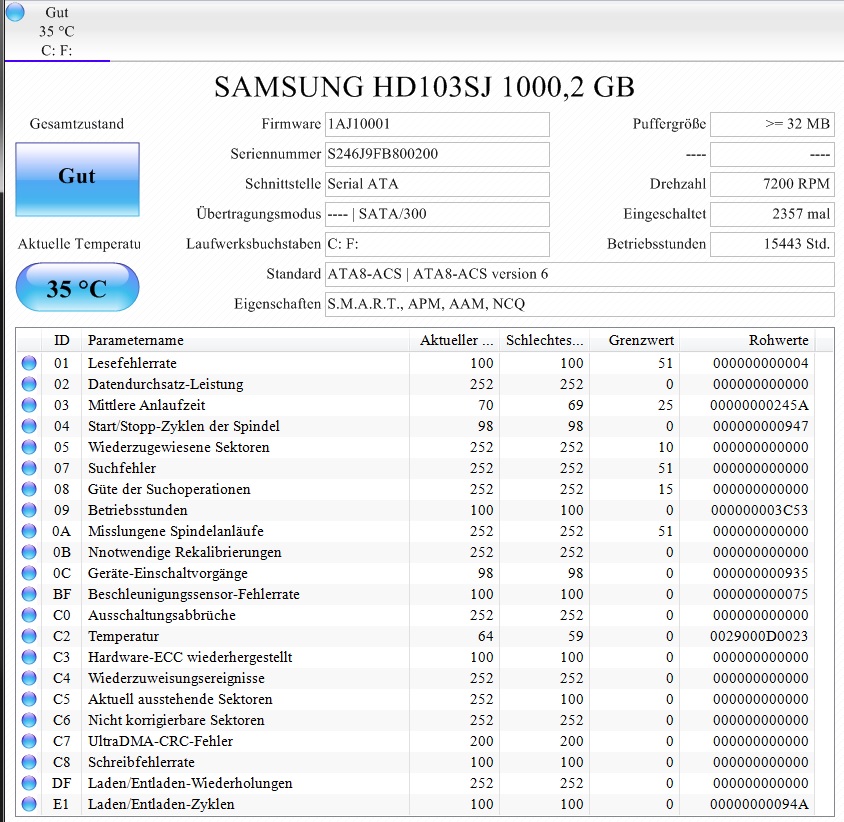
Task: Click the Drehzahl value 7200 RPM
Action: click(x=772, y=185)
